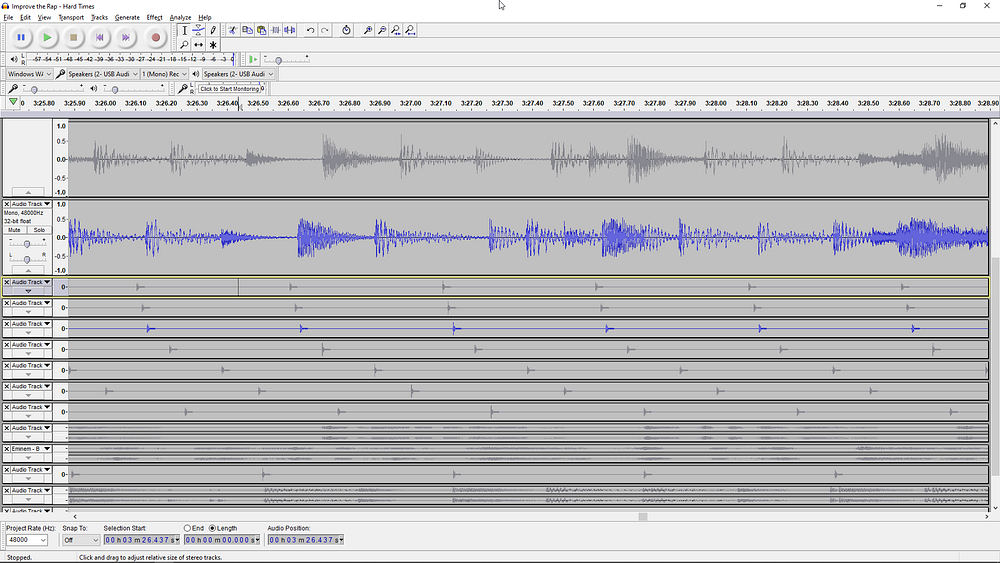Select the Envelope tool

click(198, 30)
